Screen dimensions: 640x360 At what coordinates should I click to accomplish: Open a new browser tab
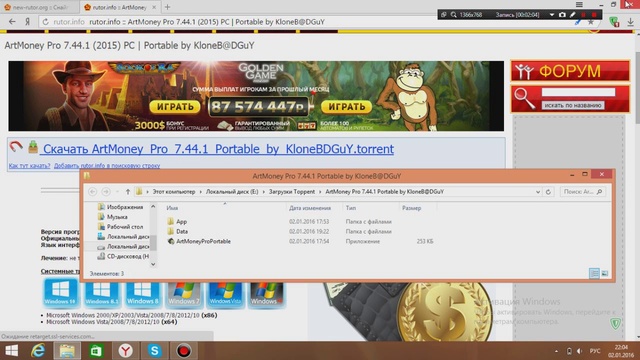pyautogui.click(x=167, y=7)
